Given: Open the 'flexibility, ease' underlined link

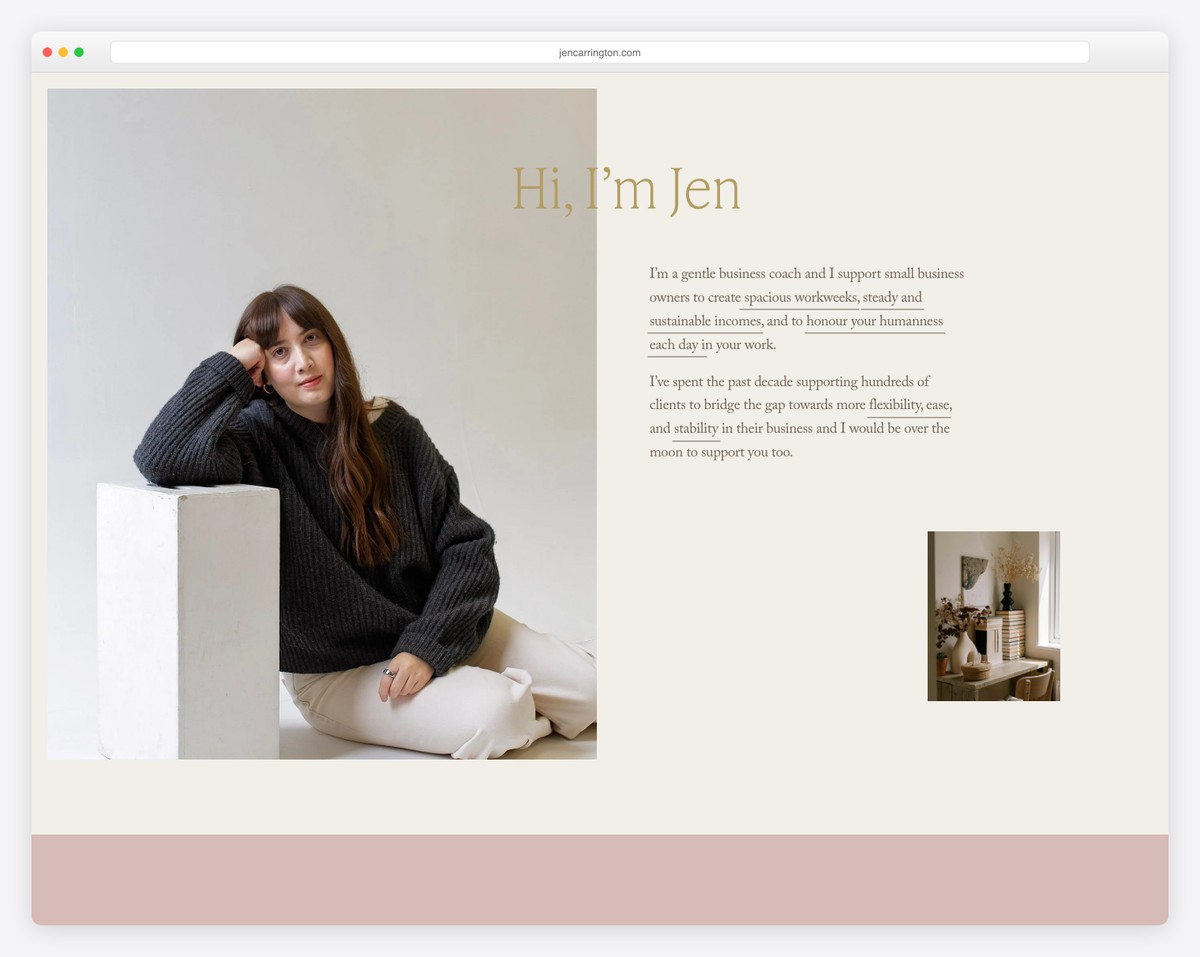Looking at the screenshot, I should pyautogui.click(x=910, y=405).
